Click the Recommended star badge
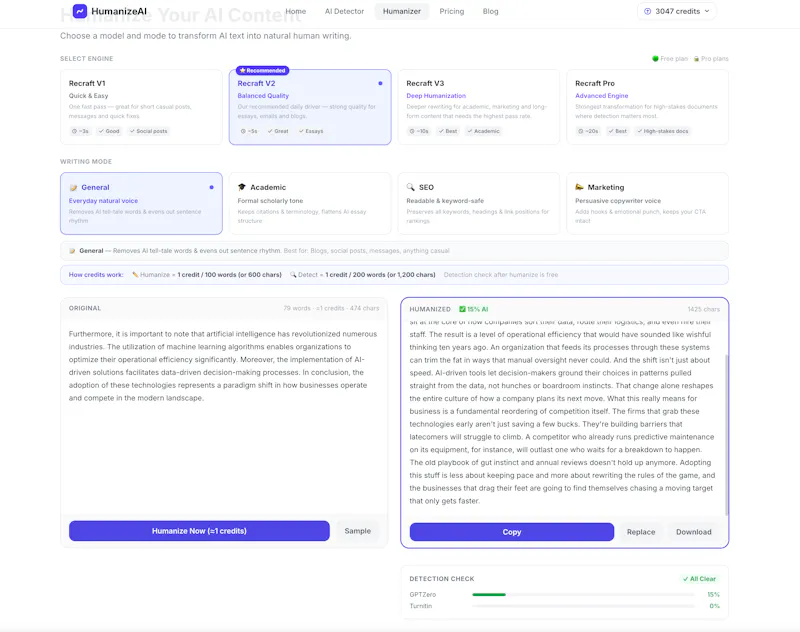 [262, 70]
